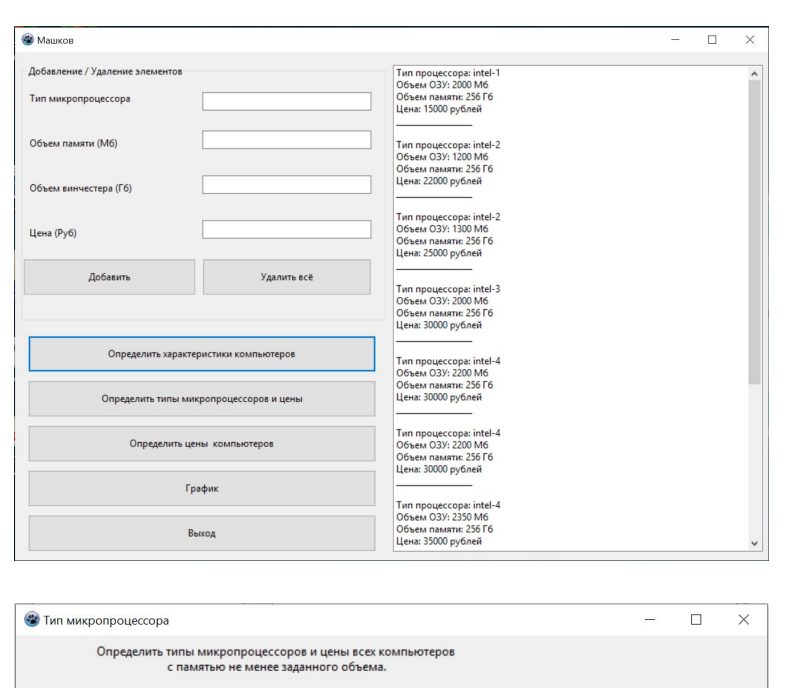Focus the Объем памяти (Мб) text field
The width and height of the screenshot is (806, 688).
[286, 140]
